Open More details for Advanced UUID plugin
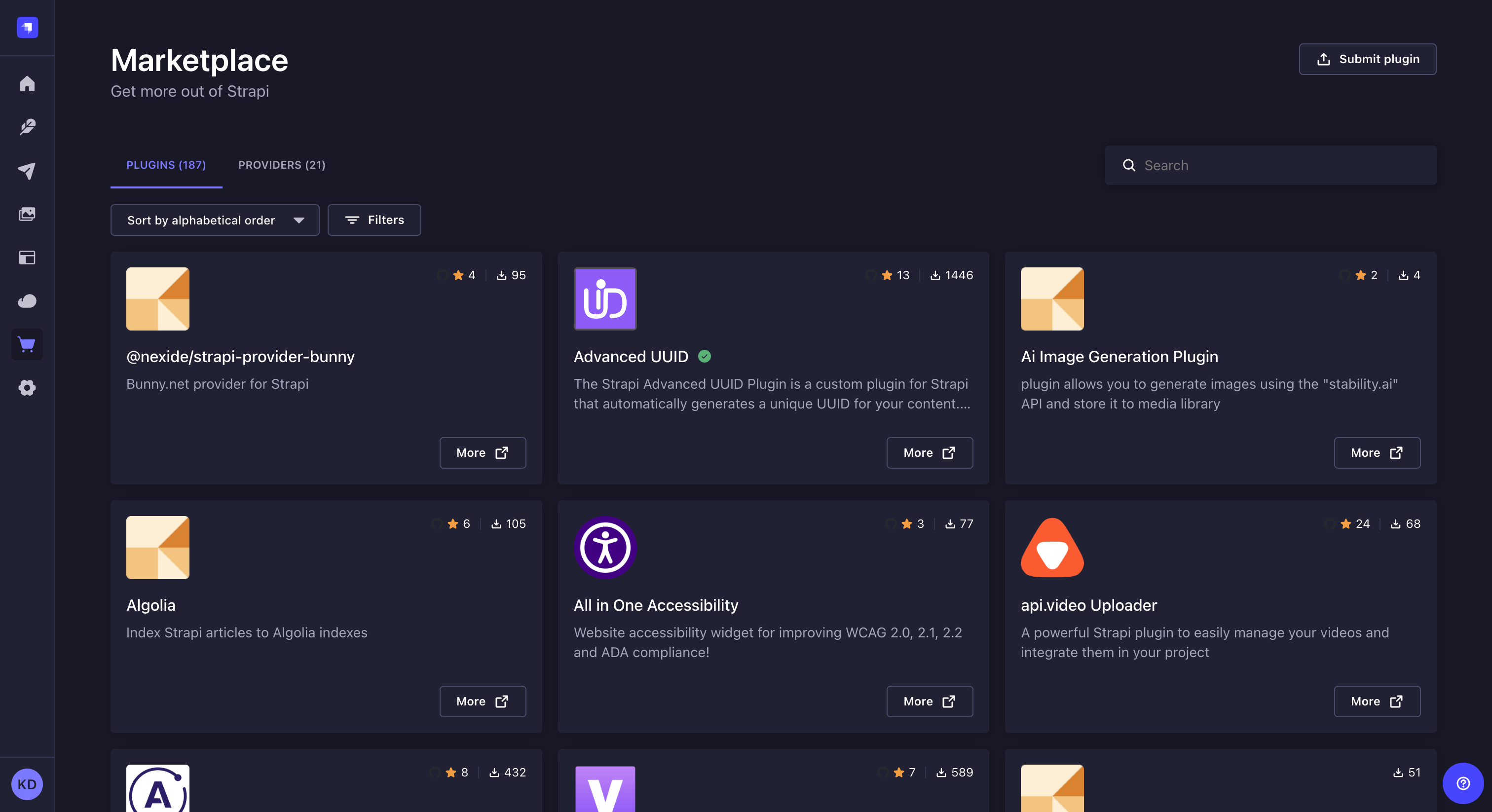1492x812 pixels. click(929, 452)
